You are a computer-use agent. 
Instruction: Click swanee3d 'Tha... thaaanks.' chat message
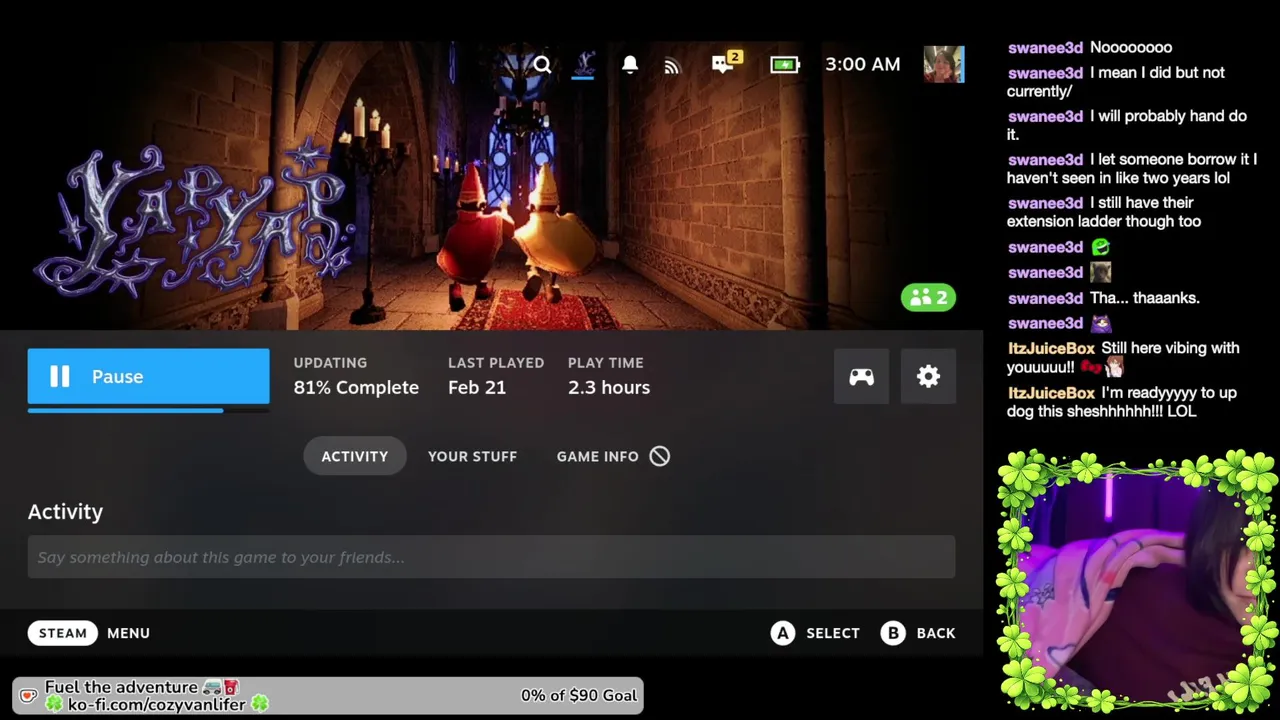(1104, 297)
